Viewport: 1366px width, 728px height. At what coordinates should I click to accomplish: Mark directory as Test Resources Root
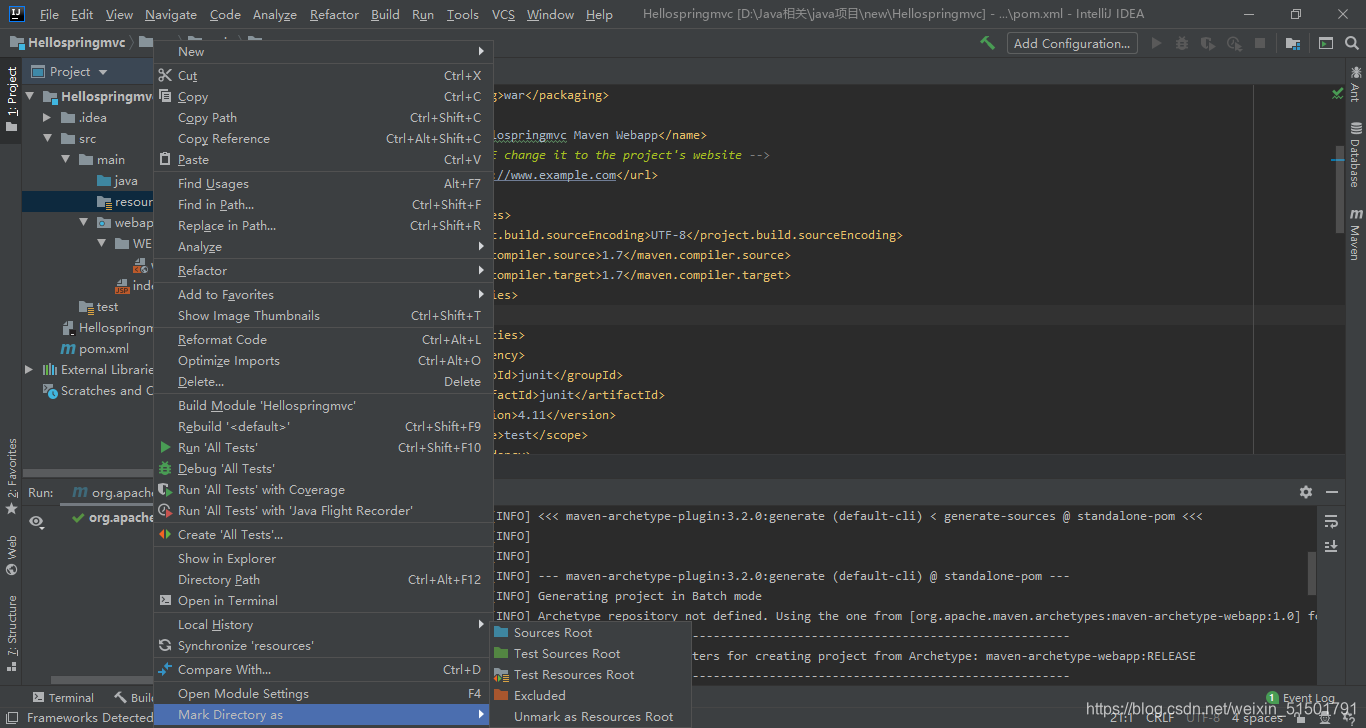coord(590,674)
